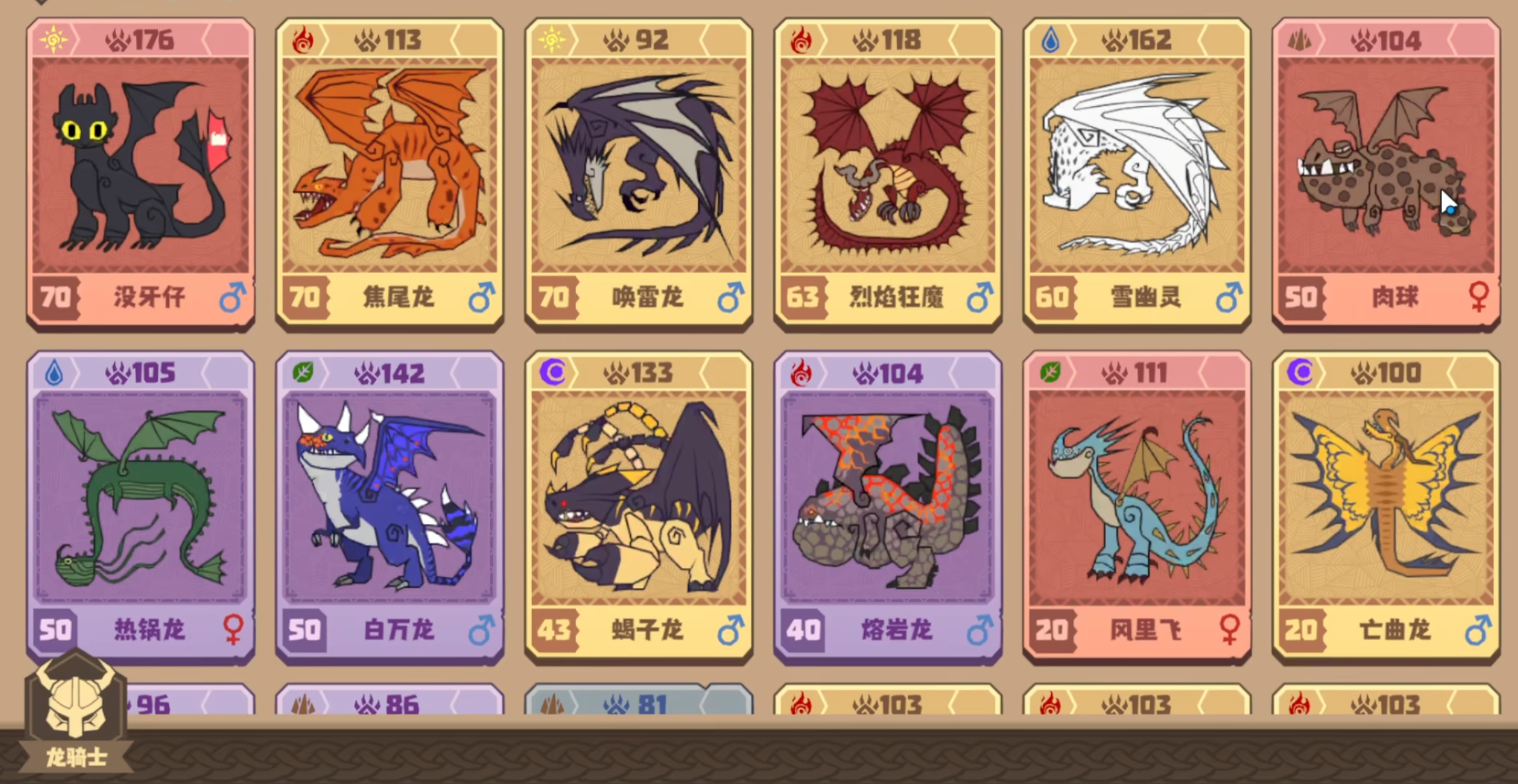Select the 唤雷龙 dragon card artwork

point(639,166)
